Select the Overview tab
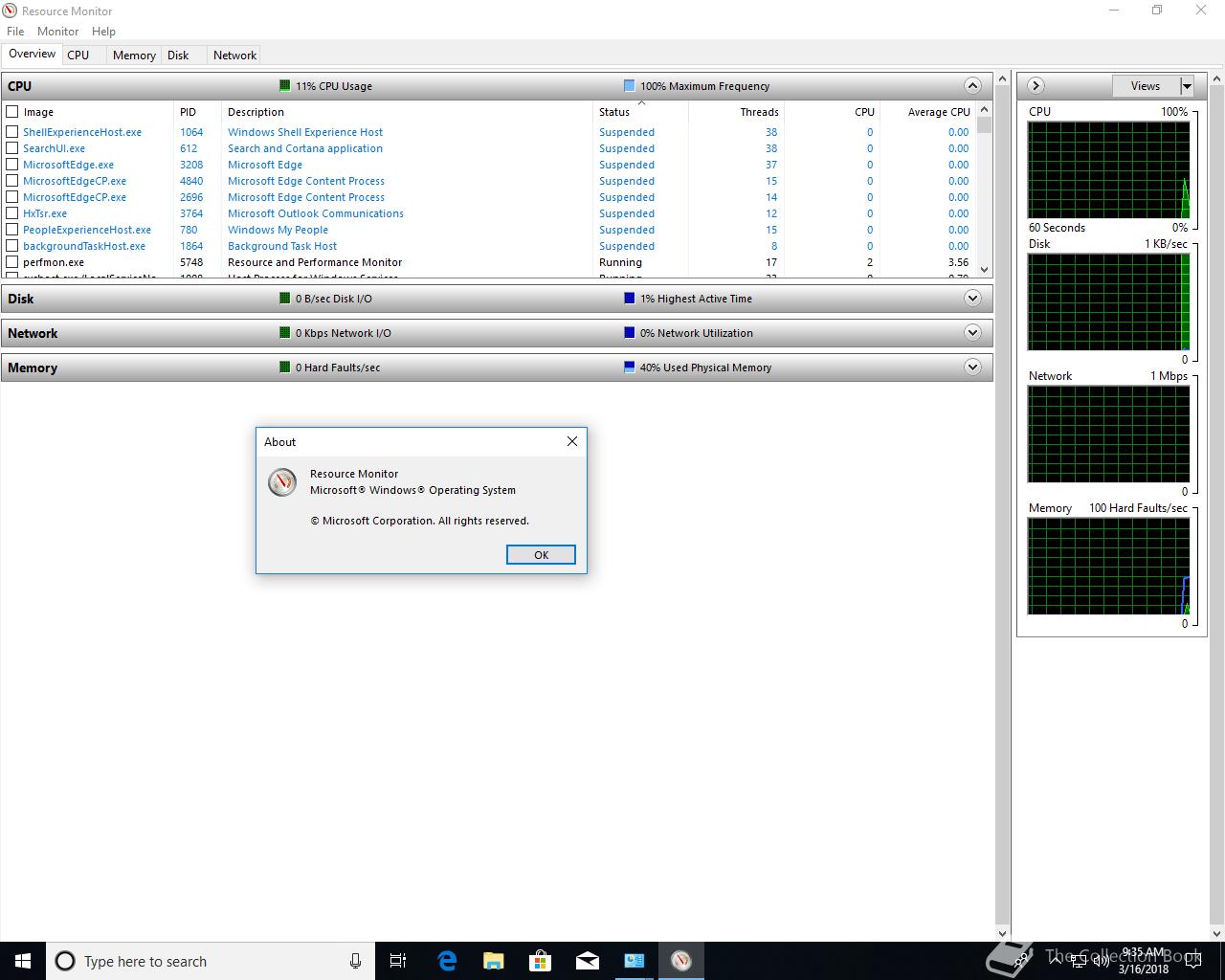Viewport: 1225px width, 980px height. point(33,55)
